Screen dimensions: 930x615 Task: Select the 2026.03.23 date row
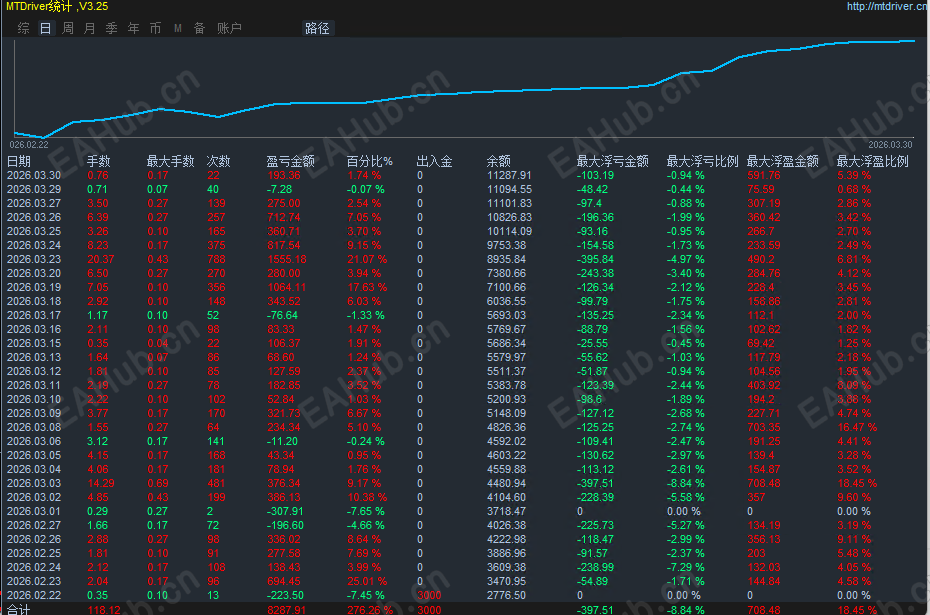[x=34, y=259]
